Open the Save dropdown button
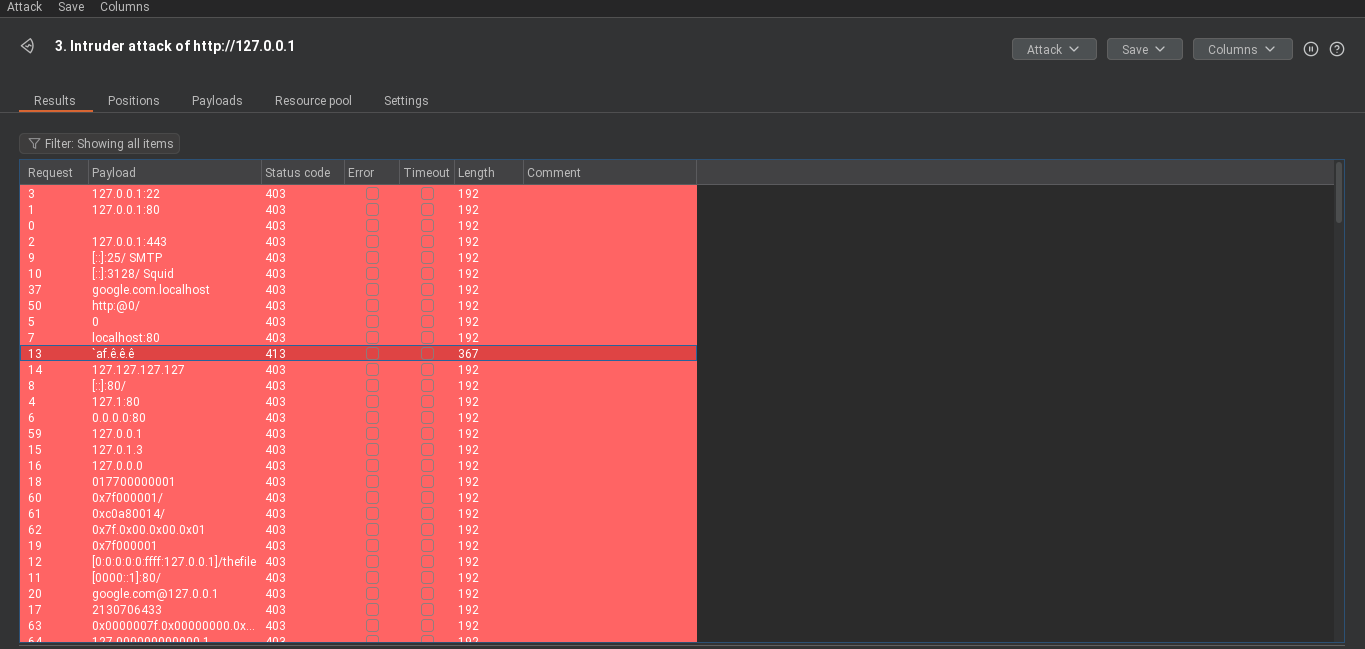Screen dimensions: 1365x649 [x=1144, y=49]
